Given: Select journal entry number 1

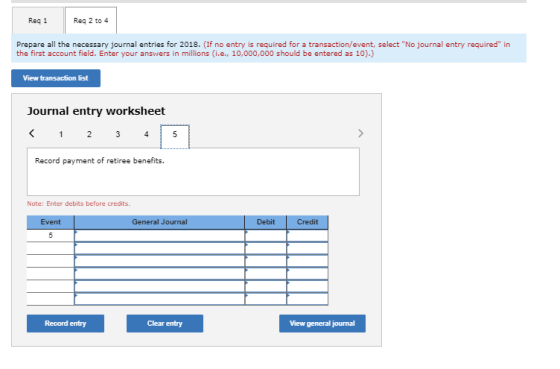Looking at the screenshot, I should [61, 134].
